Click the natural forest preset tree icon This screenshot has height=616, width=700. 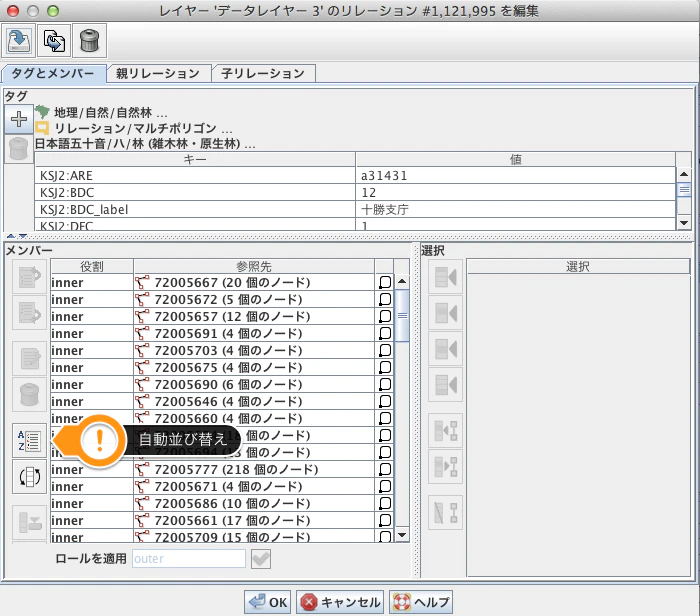[x=43, y=112]
